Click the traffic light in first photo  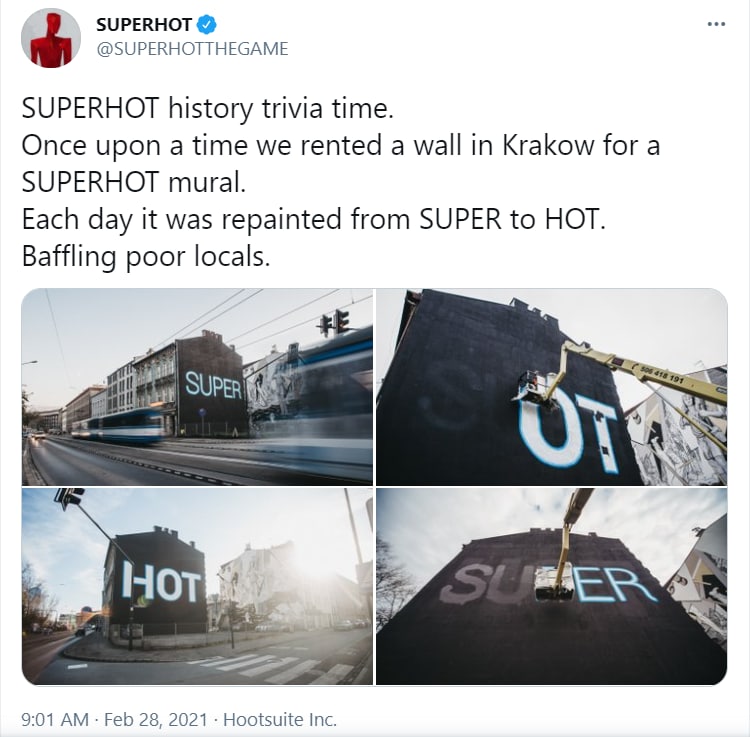pos(336,321)
